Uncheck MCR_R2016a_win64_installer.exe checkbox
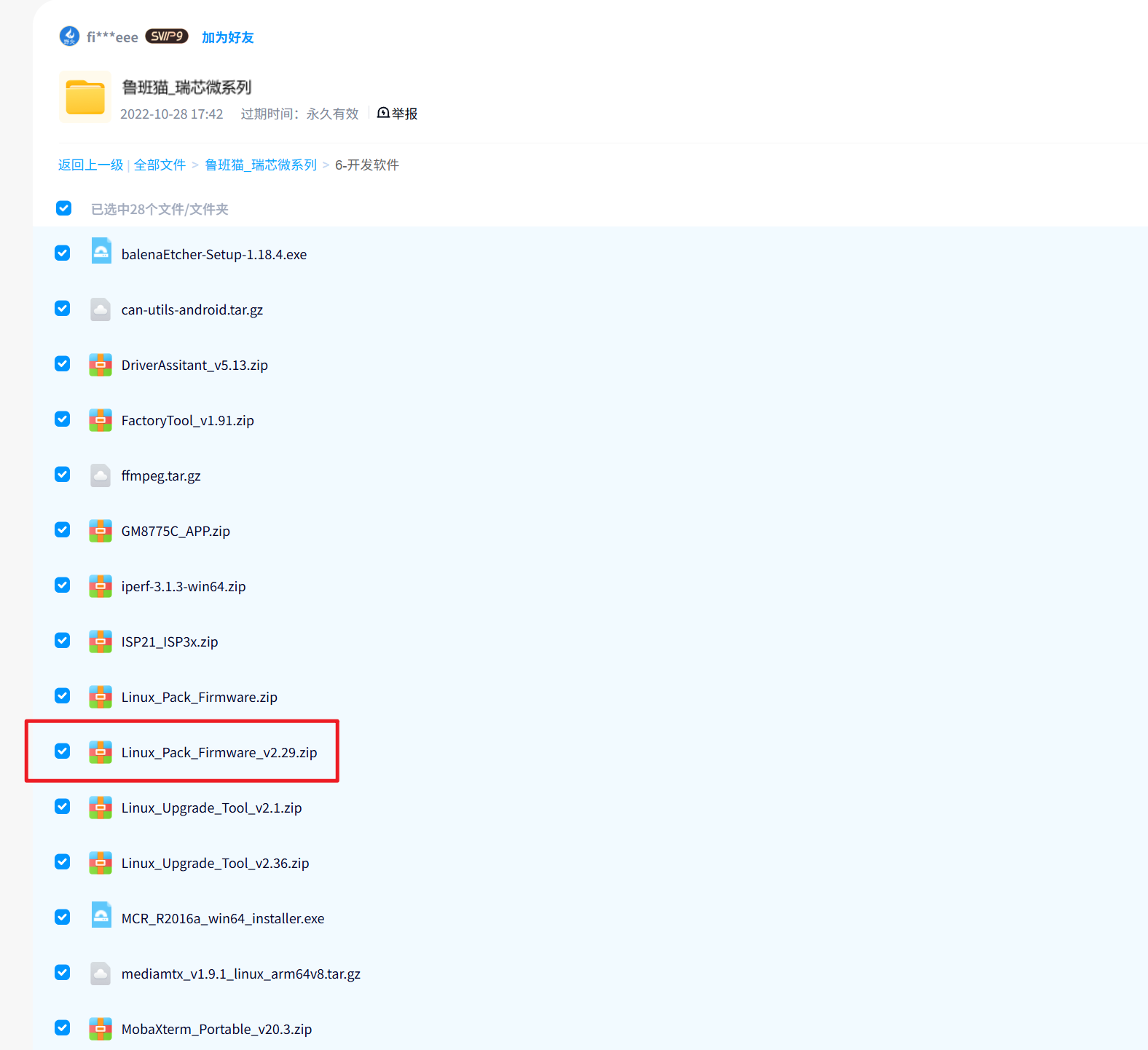 [x=63, y=917]
